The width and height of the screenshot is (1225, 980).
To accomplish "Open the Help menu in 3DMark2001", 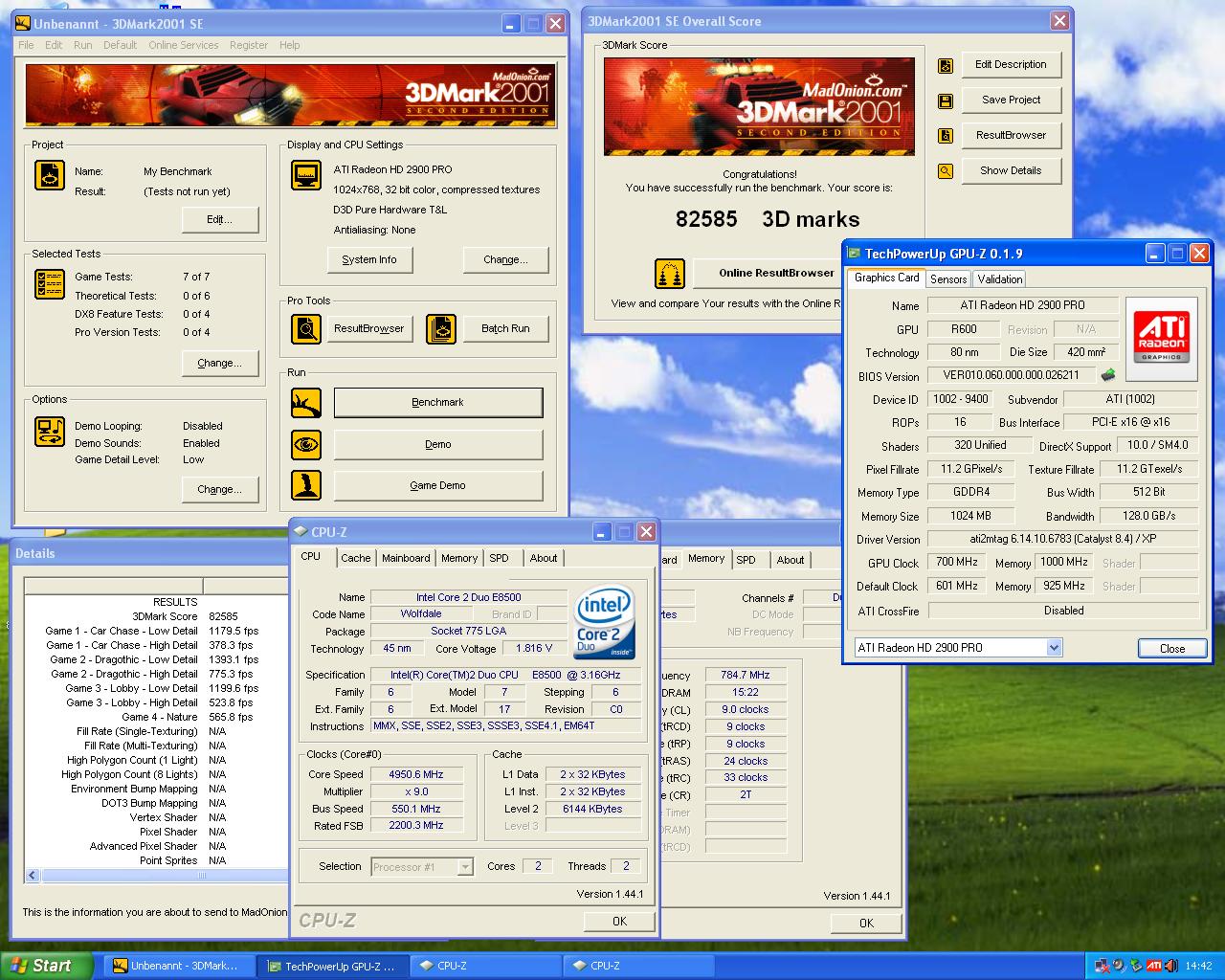I will pos(290,45).
